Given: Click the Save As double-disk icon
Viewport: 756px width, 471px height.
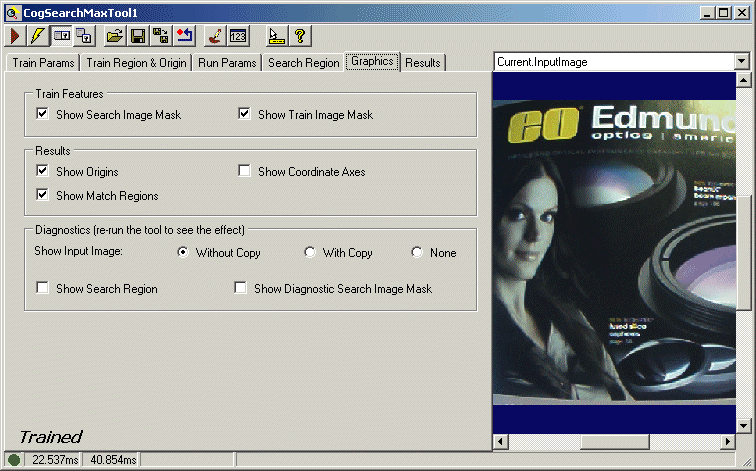Looking at the screenshot, I should [161, 36].
